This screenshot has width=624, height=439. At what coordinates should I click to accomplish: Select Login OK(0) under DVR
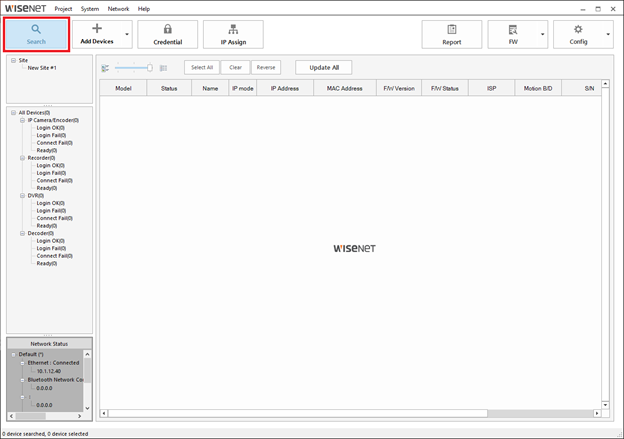(x=51, y=203)
